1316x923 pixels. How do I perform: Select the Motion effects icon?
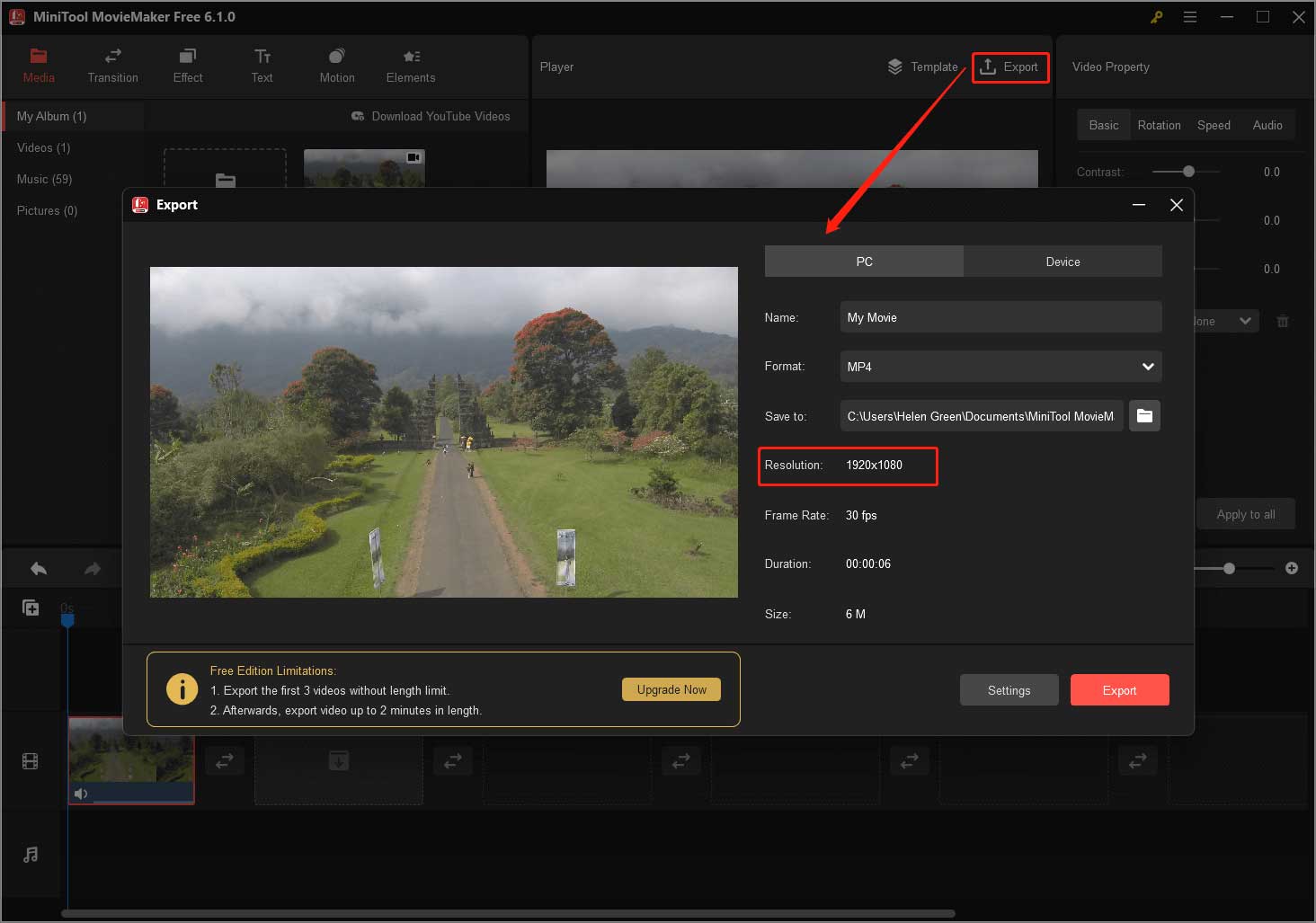[x=336, y=65]
